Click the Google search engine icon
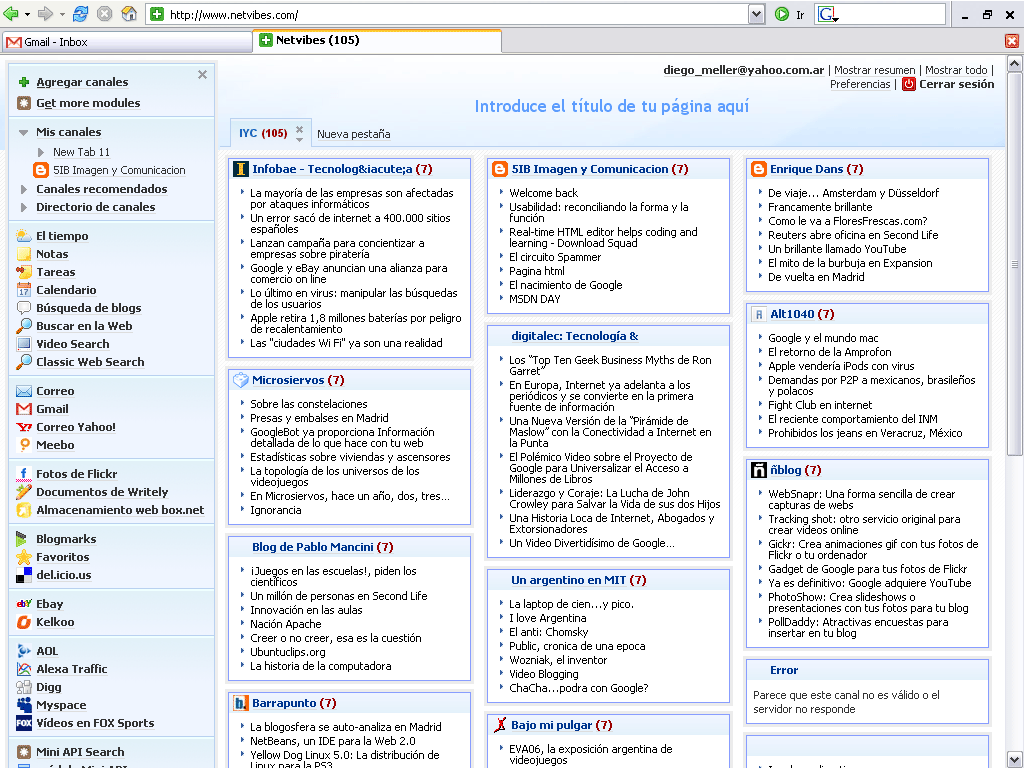The width and height of the screenshot is (1024, 768). click(827, 14)
